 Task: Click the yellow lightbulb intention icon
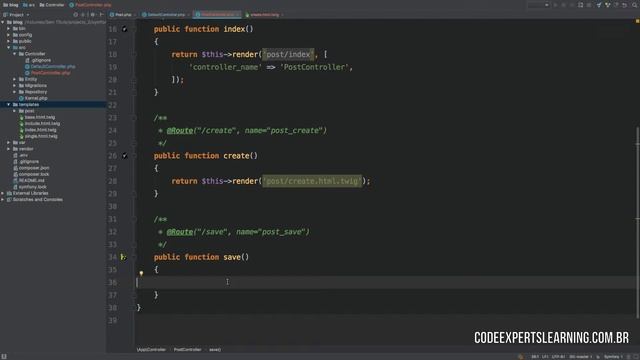coord(141,273)
